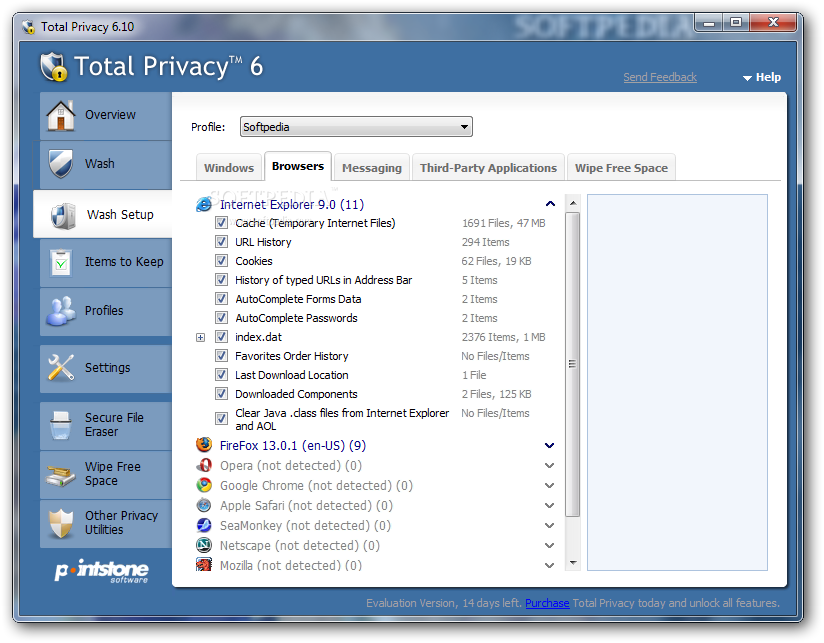Screen dimensions: 824x643
Task: Click the Secure File Eraser shredder icon
Action: (x=61, y=425)
